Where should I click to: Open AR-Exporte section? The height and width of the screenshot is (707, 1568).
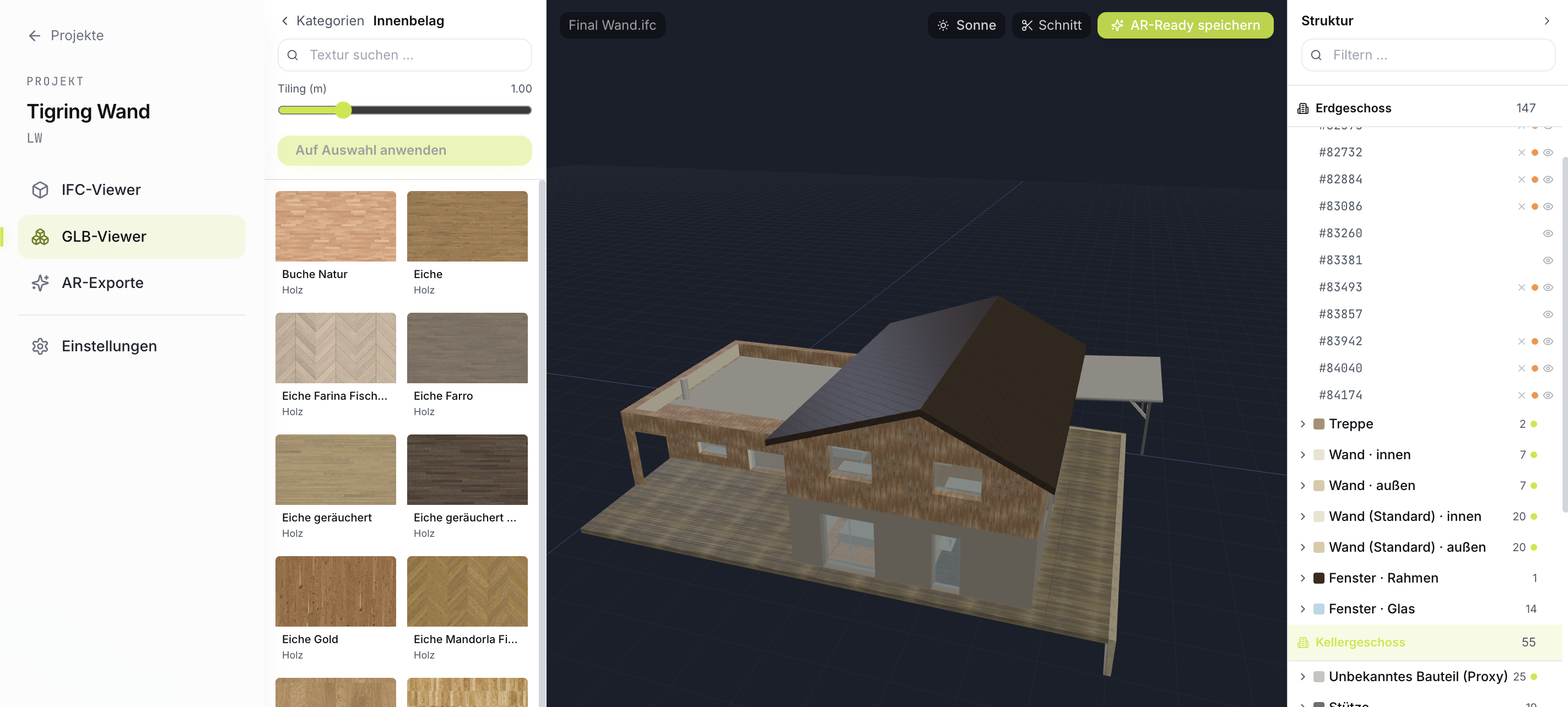tap(132, 283)
